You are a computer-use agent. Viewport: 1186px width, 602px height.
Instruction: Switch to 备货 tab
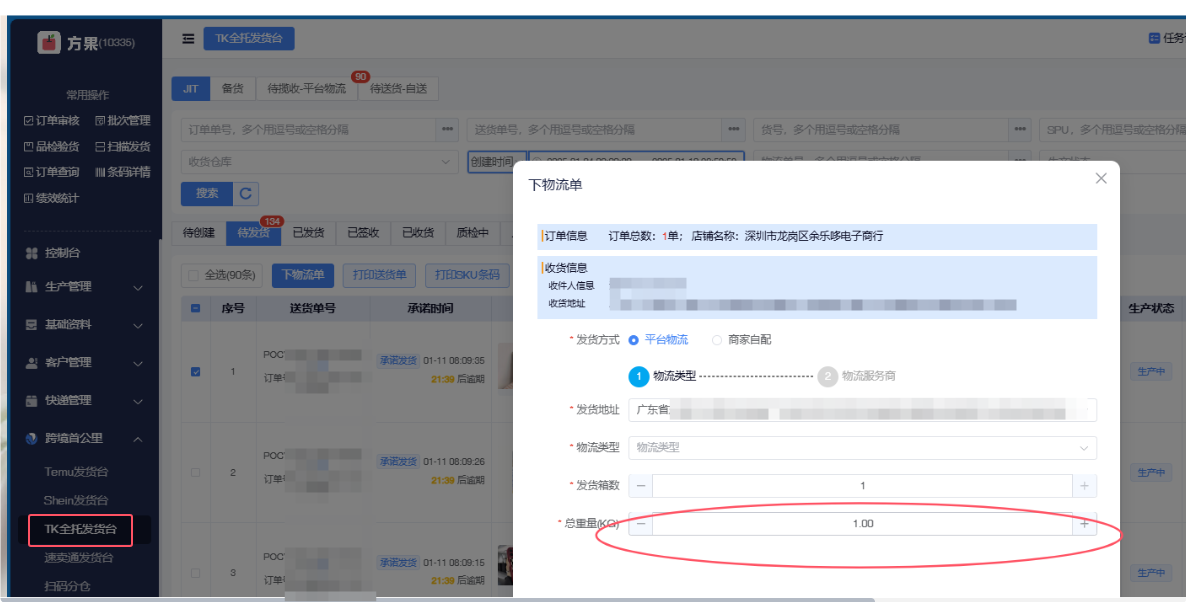coord(232,88)
